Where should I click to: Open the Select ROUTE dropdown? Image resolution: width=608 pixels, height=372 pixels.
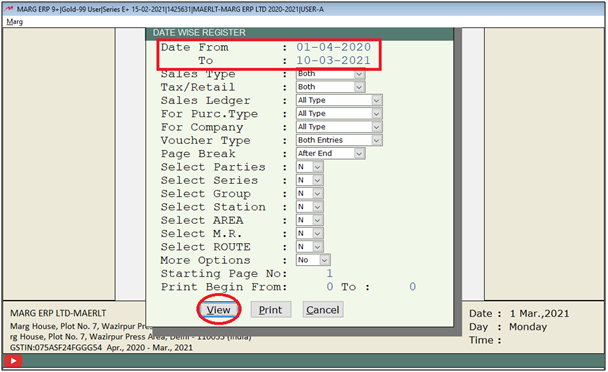click(x=309, y=247)
